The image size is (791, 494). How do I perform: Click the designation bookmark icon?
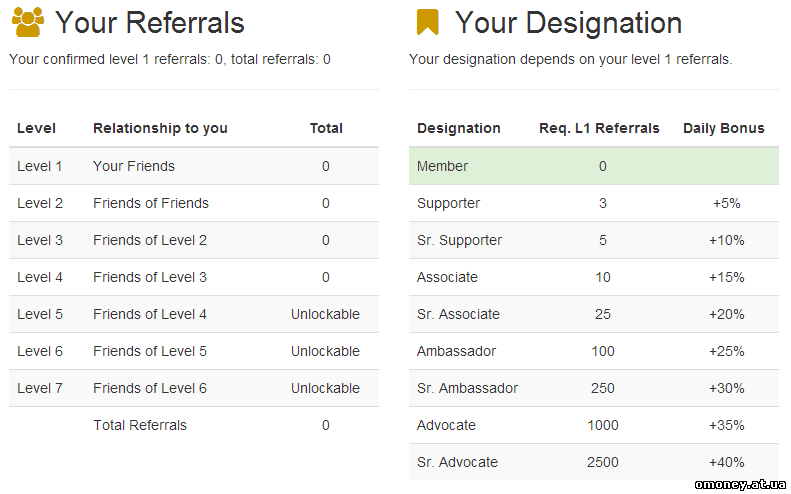point(427,23)
